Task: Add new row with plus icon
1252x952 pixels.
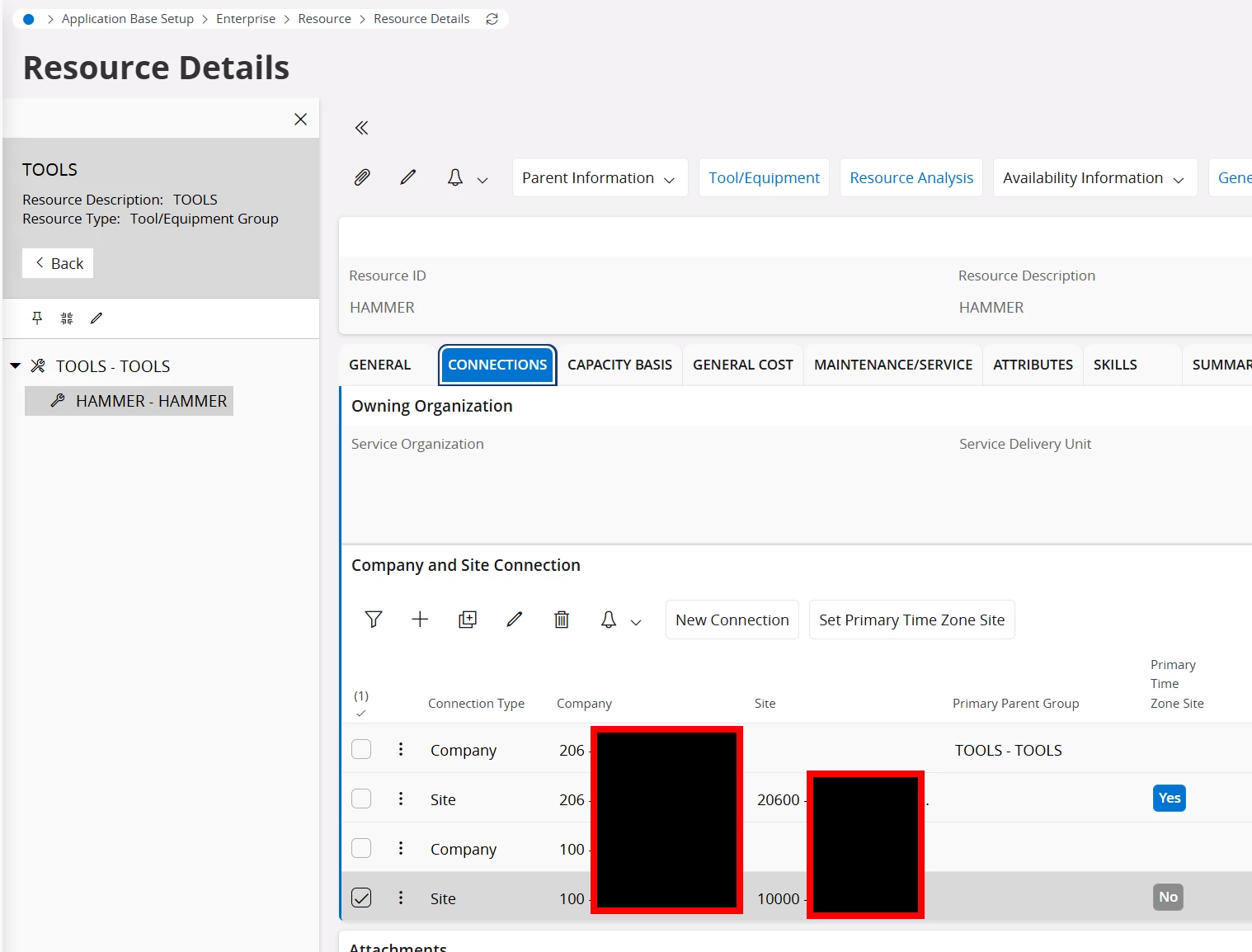Action: pyautogui.click(x=420, y=620)
